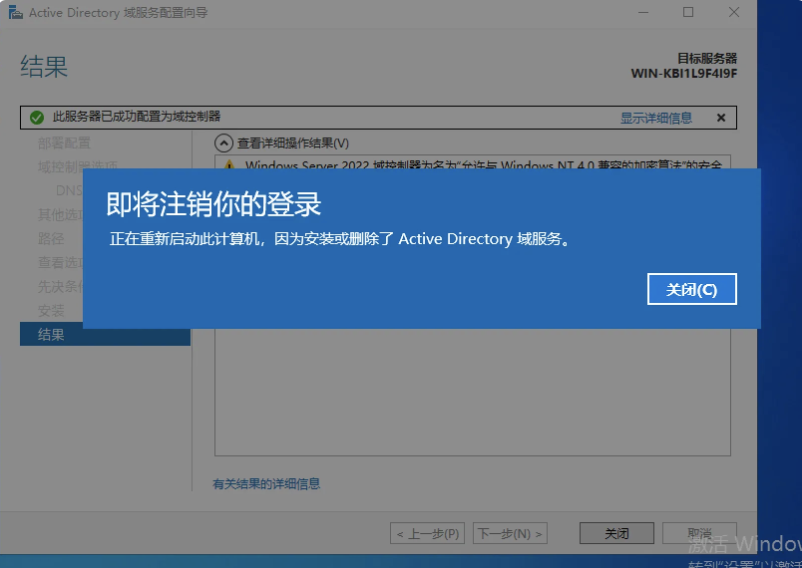Screen dimensions: 802x568
Task: Dismiss the success notification with its X
Action: [721, 118]
